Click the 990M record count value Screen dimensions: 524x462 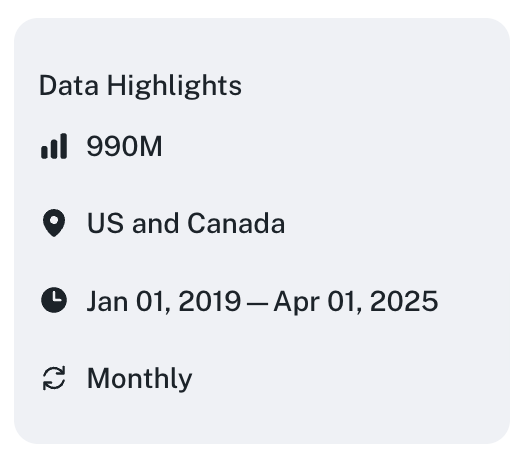point(124,146)
